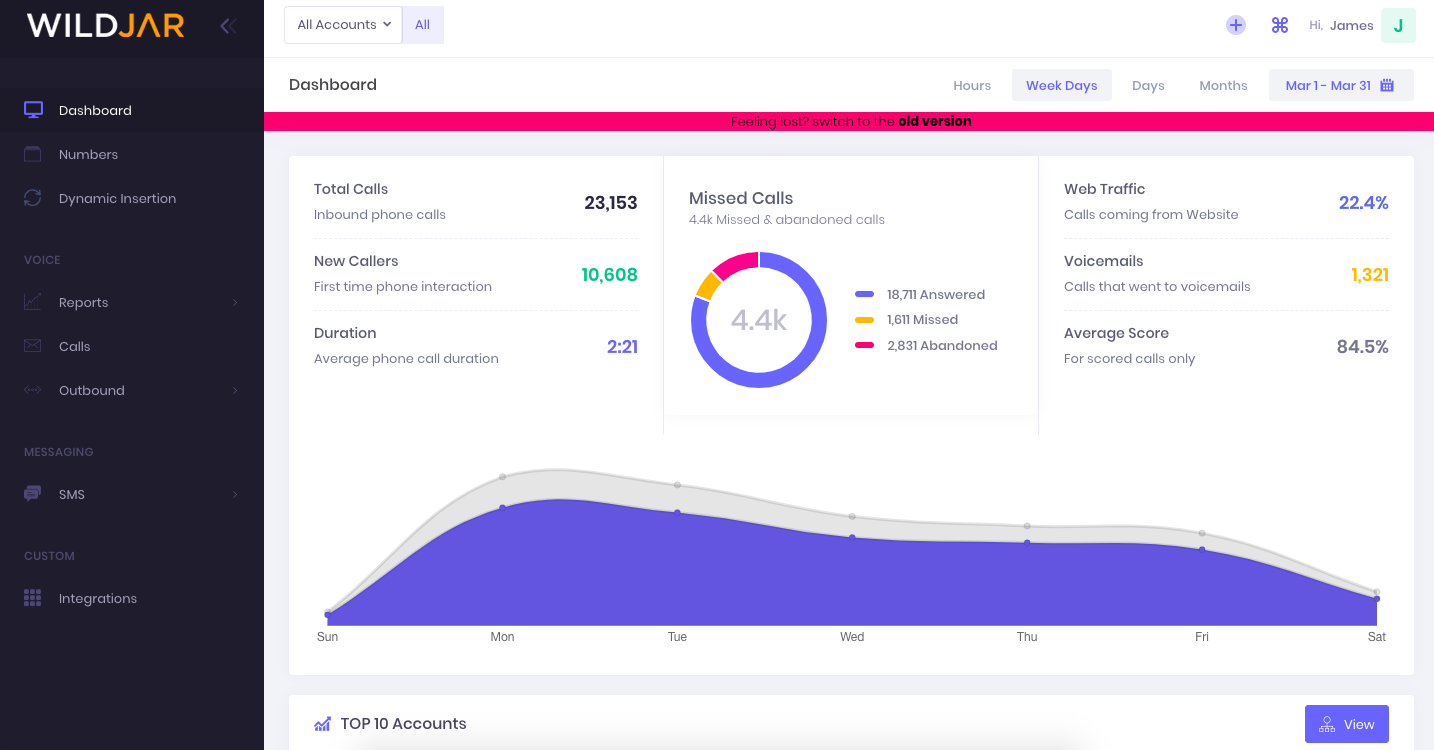Click the Dashboard monitor icon in sidebar
This screenshot has width=1434, height=750.
point(33,110)
